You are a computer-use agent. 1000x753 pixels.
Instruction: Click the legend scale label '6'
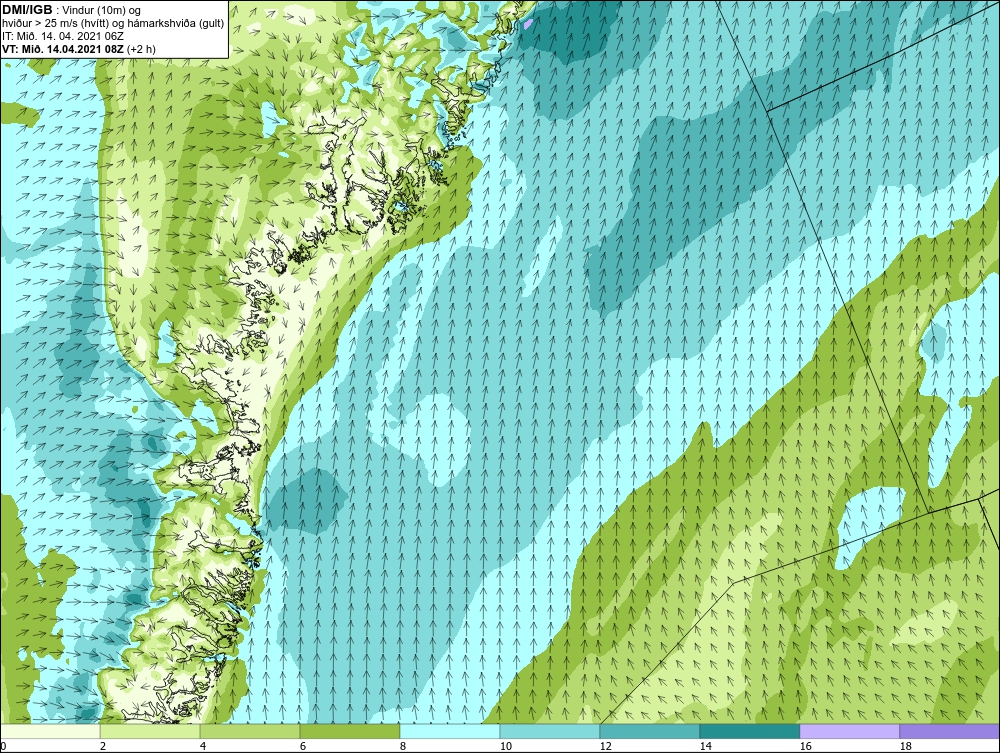coord(303,746)
